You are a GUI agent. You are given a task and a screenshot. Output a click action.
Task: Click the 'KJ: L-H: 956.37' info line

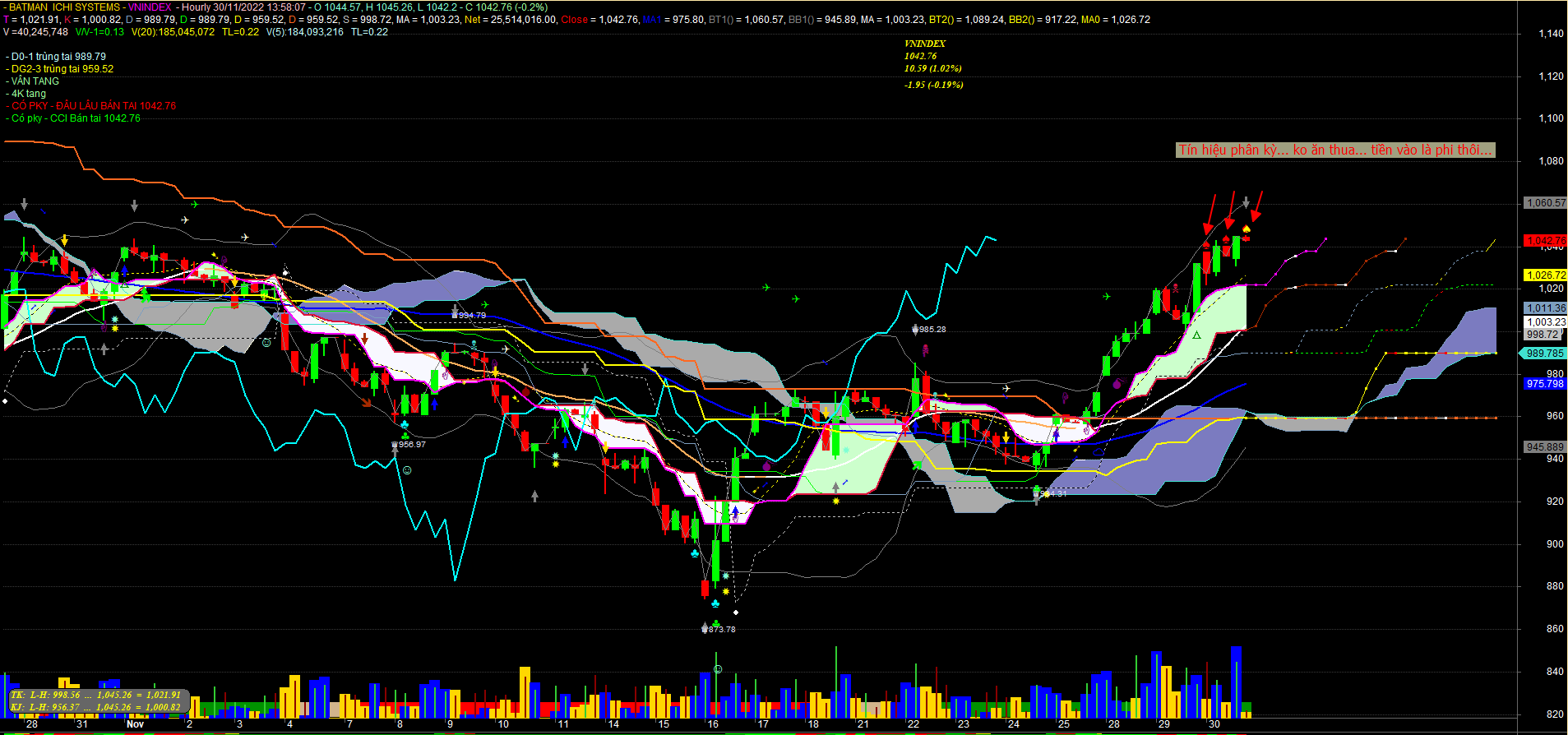95,707
